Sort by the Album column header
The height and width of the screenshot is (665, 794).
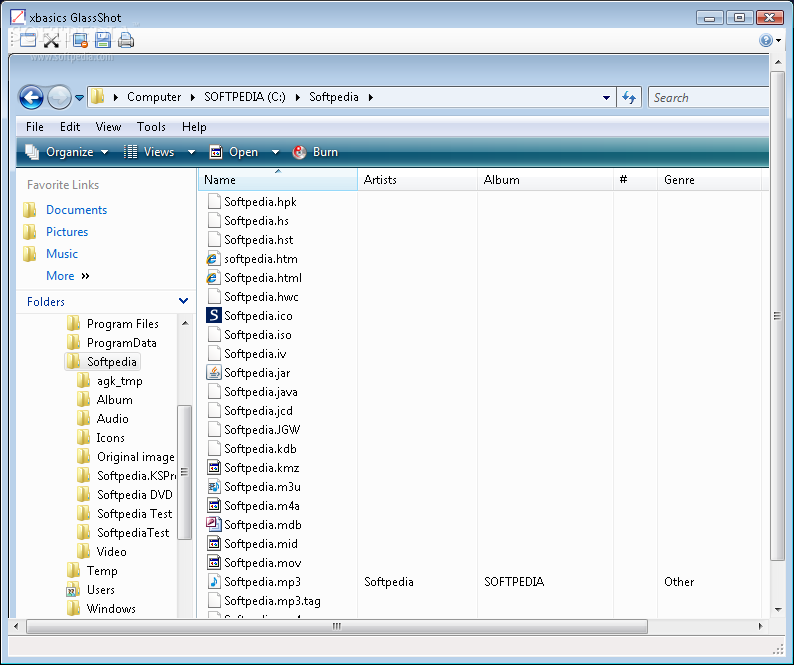(x=545, y=180)
